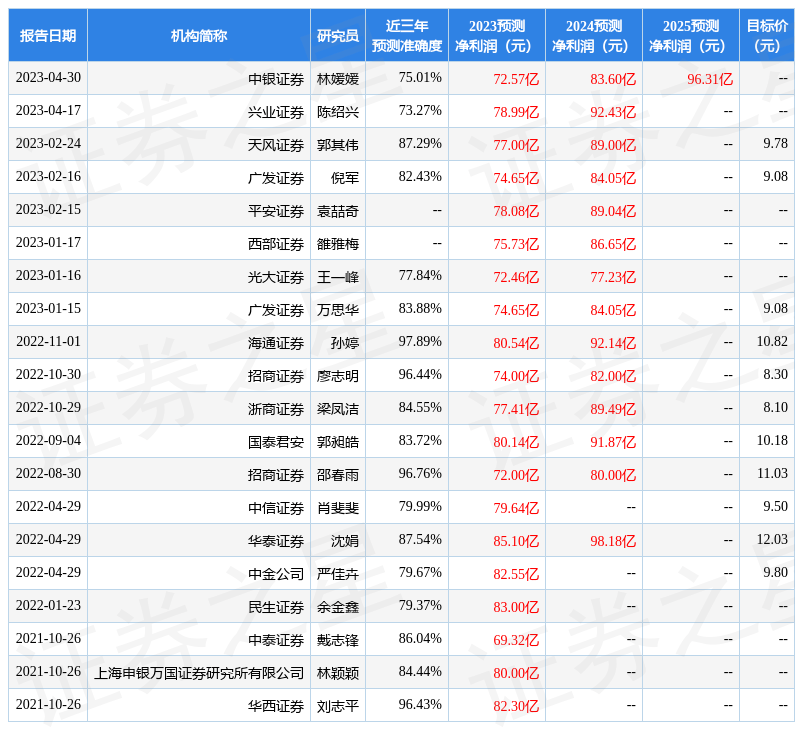Click the 近三年预测准确度 column header
Viewport: 795px width, 730px height.
[x=407, y=35]
